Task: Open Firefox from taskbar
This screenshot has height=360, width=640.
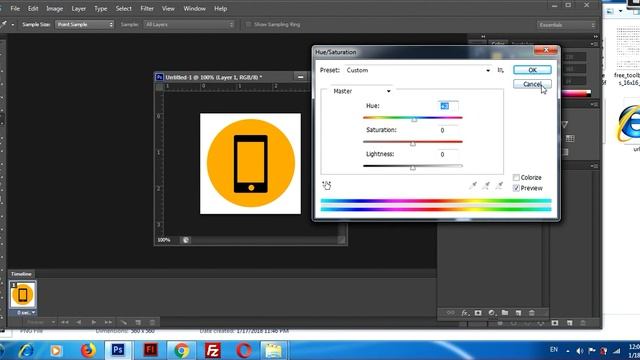Action: (x=87, y=351)
